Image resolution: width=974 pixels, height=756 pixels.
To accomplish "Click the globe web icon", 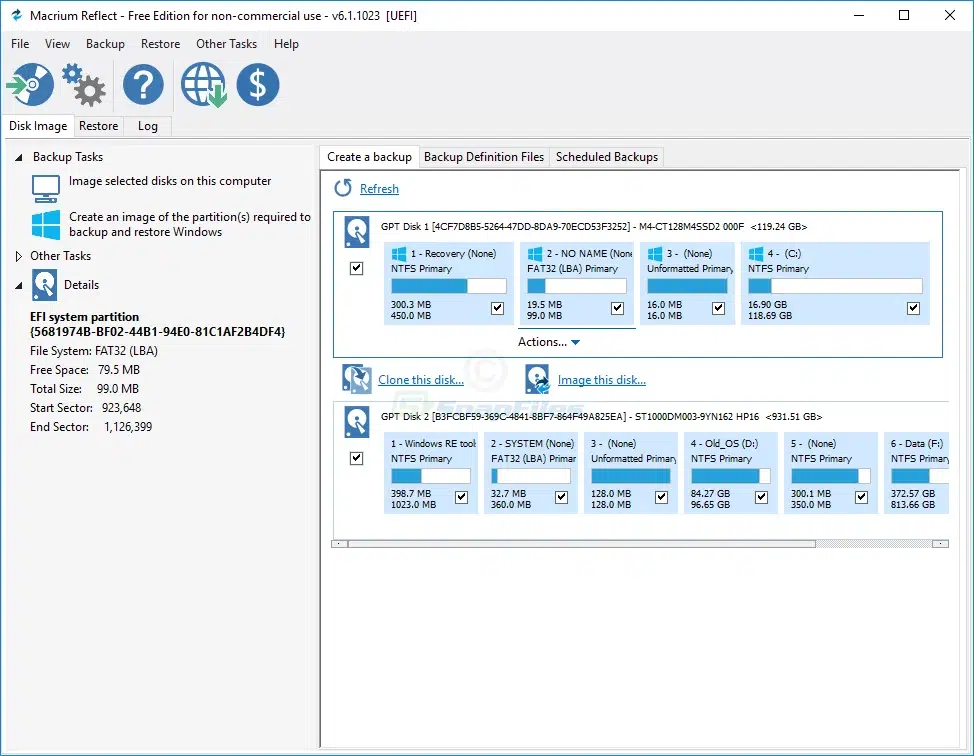I will pyautogui.click(x=203, y=85).
